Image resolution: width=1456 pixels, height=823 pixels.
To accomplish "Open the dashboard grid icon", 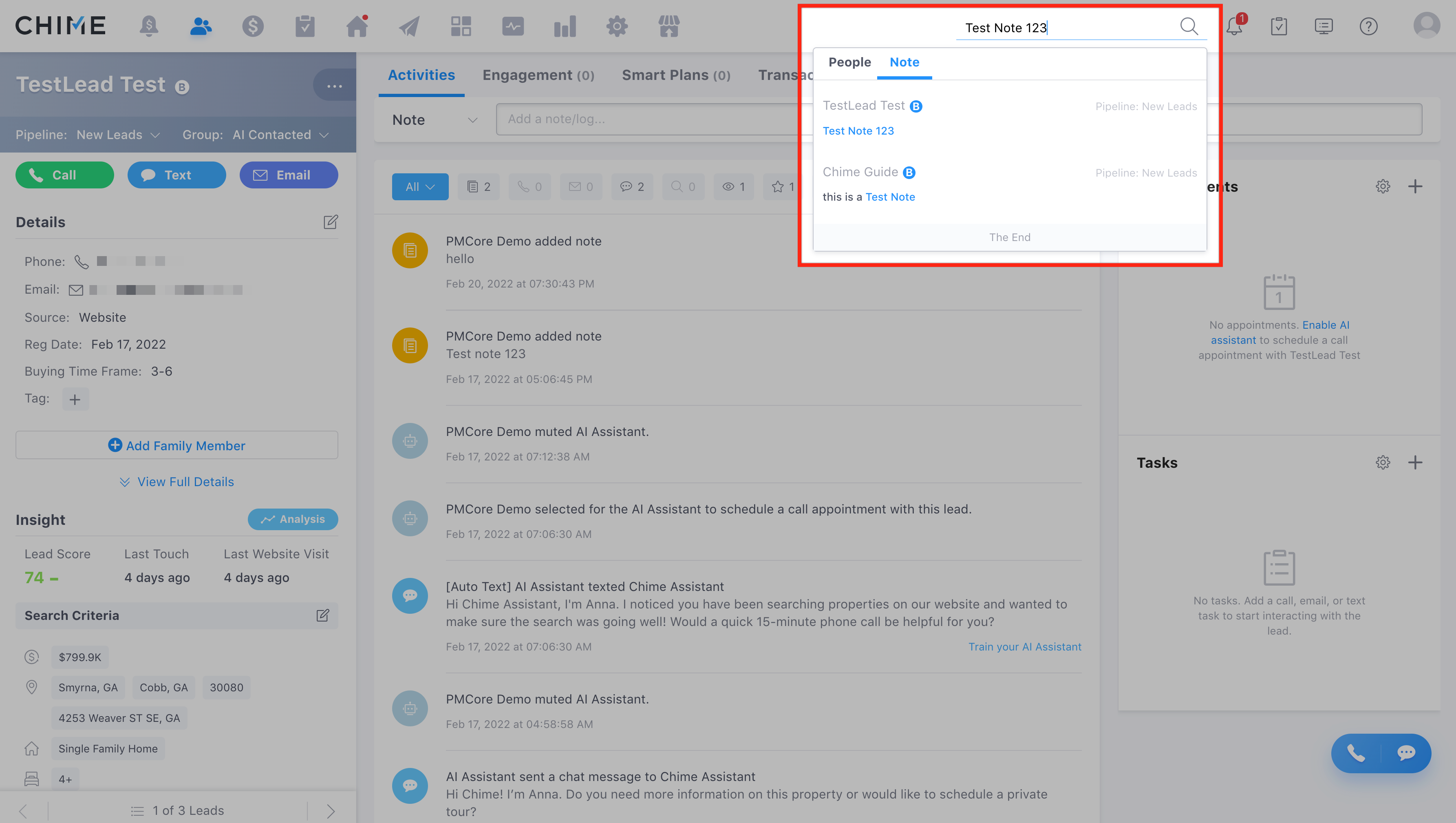I will pyautogui.click(x=461, y=26).
